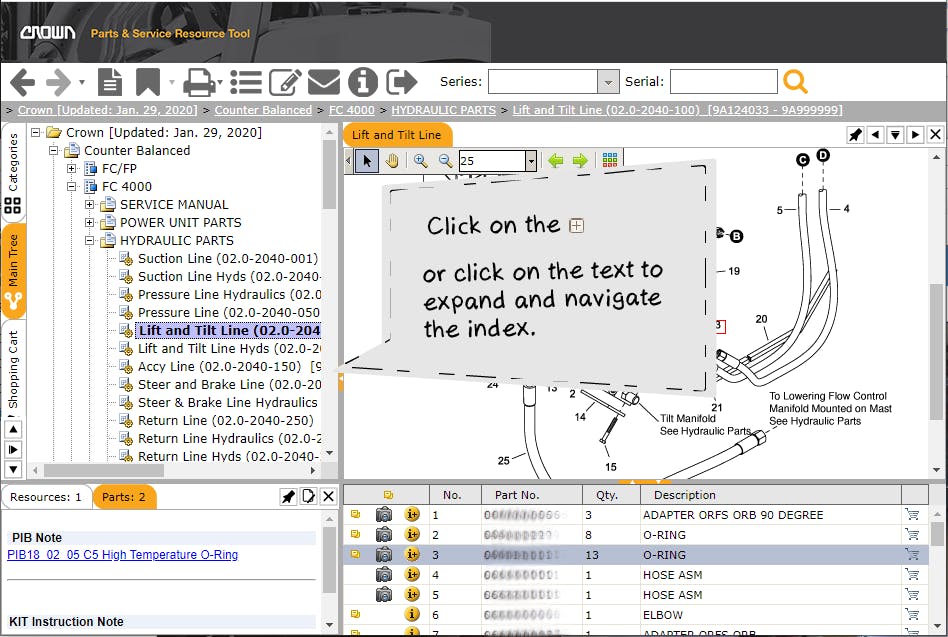Click the camera icon for HOSE ASM row 4

(384, 575)
